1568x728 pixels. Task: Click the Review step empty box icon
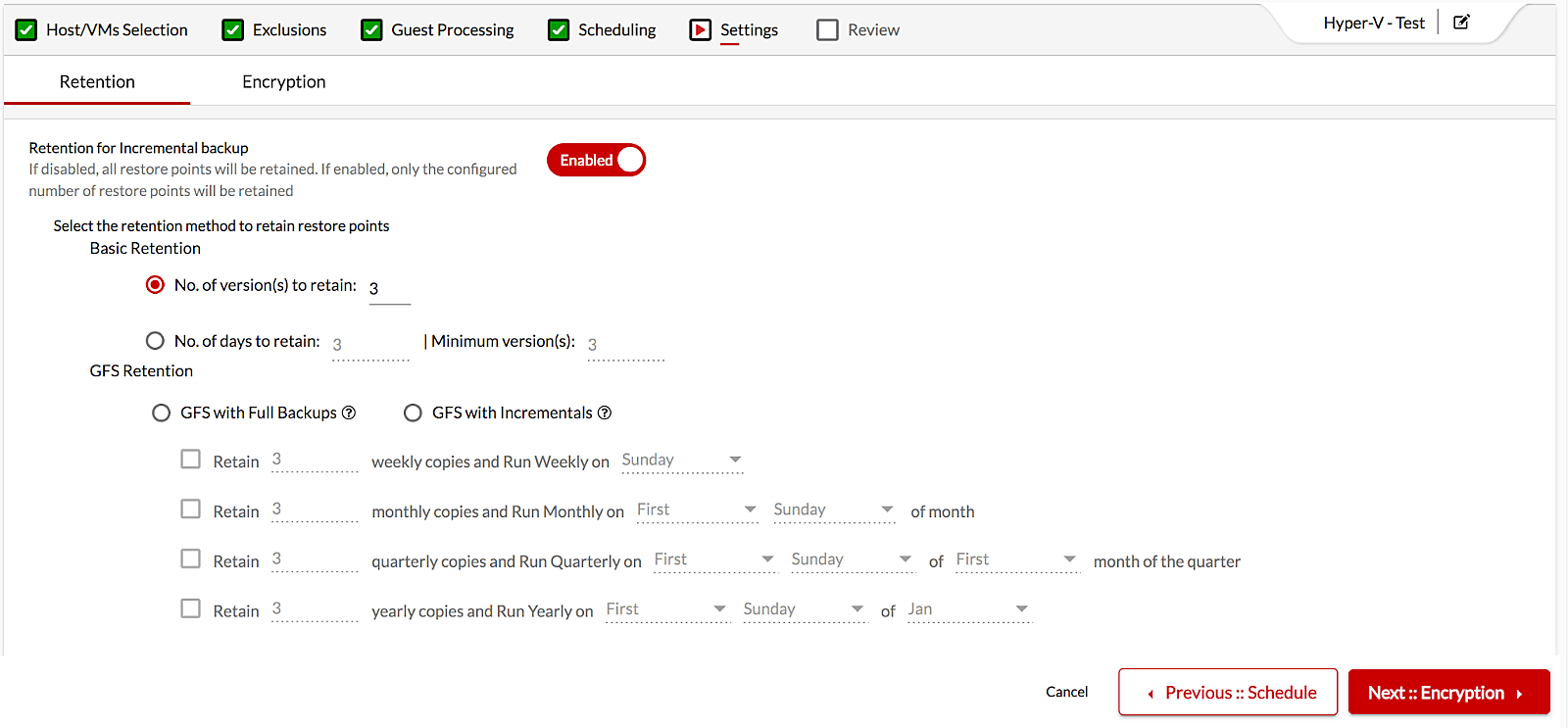[x=828, y=30]
